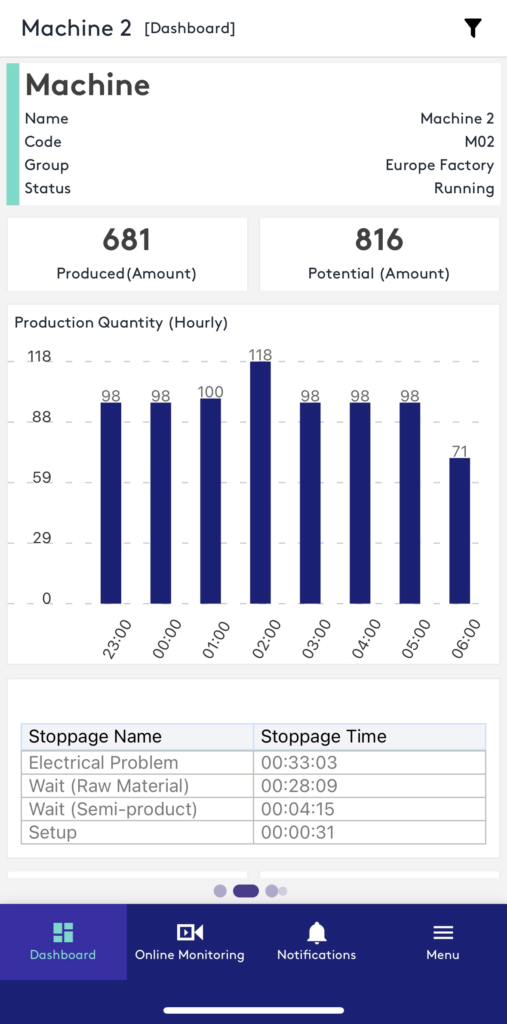Image resolution: width=507 pixels, height=1024 pixels.
Task: Click the 00:00:31 stoppage time cell
Action: click(x=369, y=833)
